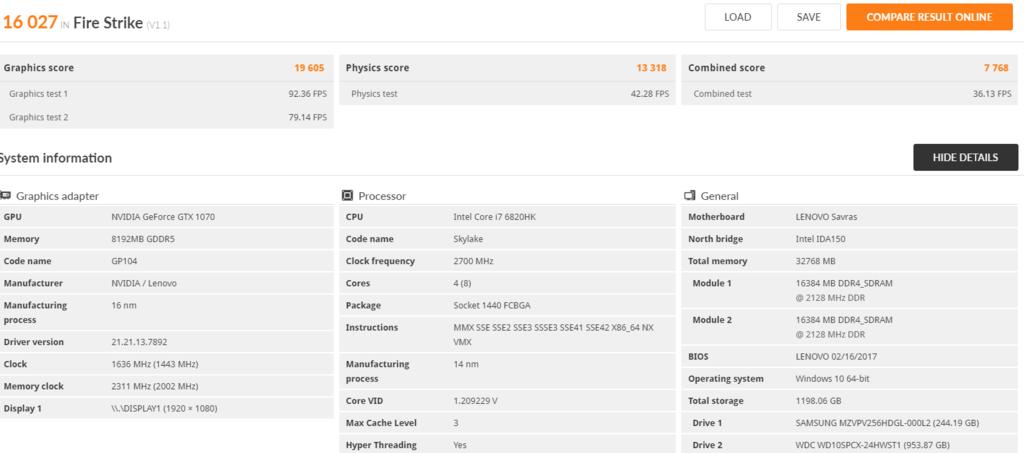Select clock frequency 2700 MHz

click(473, 261)
